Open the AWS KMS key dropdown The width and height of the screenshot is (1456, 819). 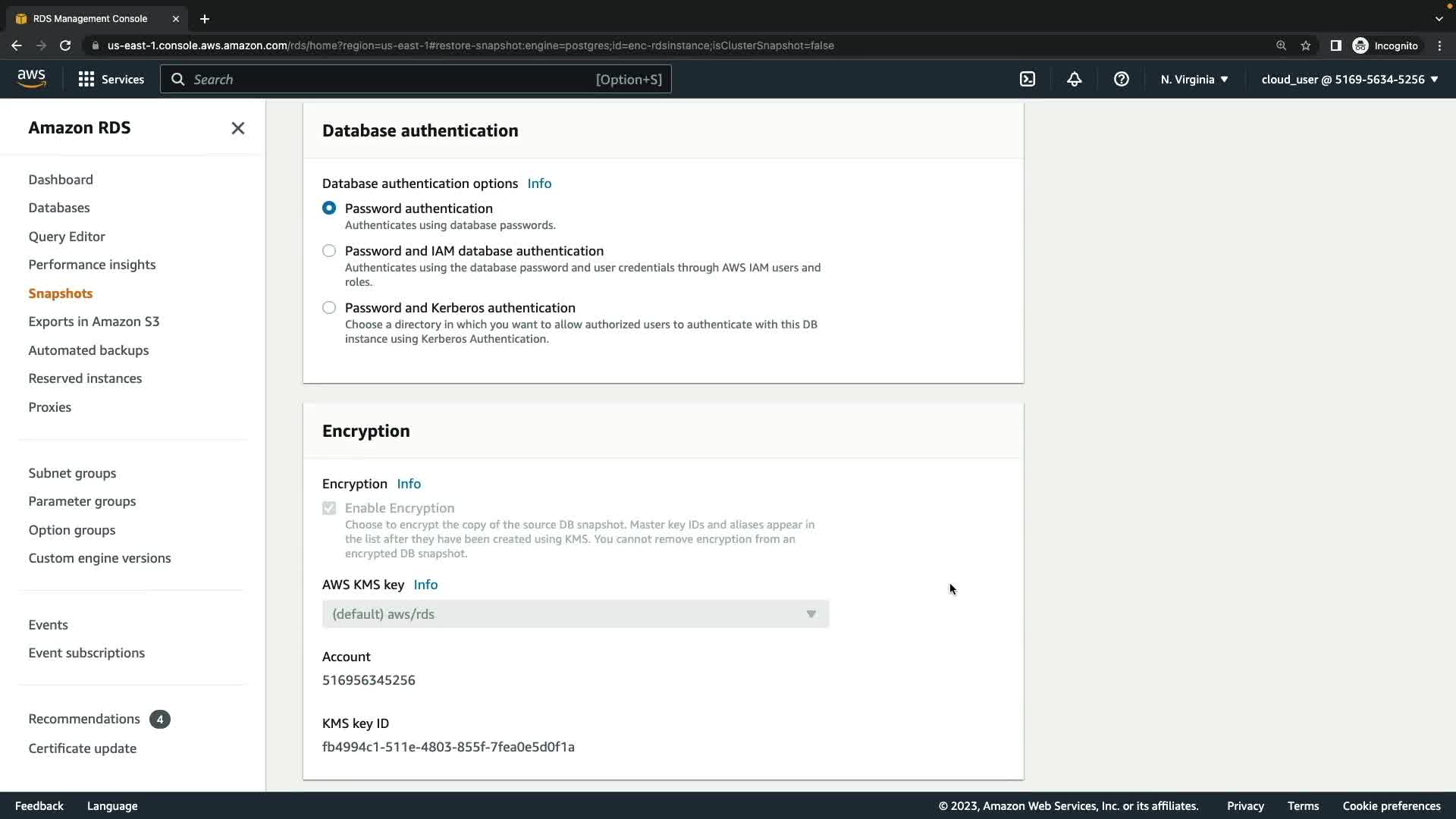(x=575, y=613)
